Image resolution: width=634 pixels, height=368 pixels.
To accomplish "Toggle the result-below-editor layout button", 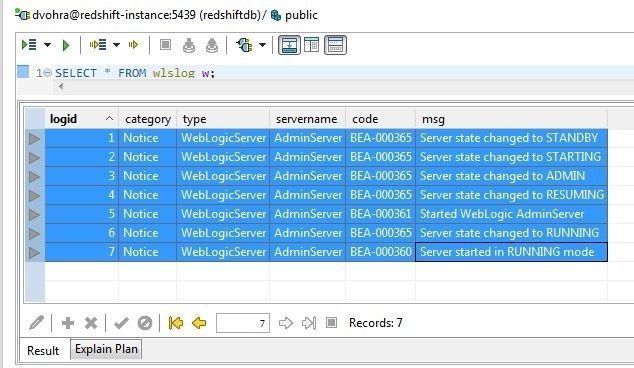I will point(289,44).
